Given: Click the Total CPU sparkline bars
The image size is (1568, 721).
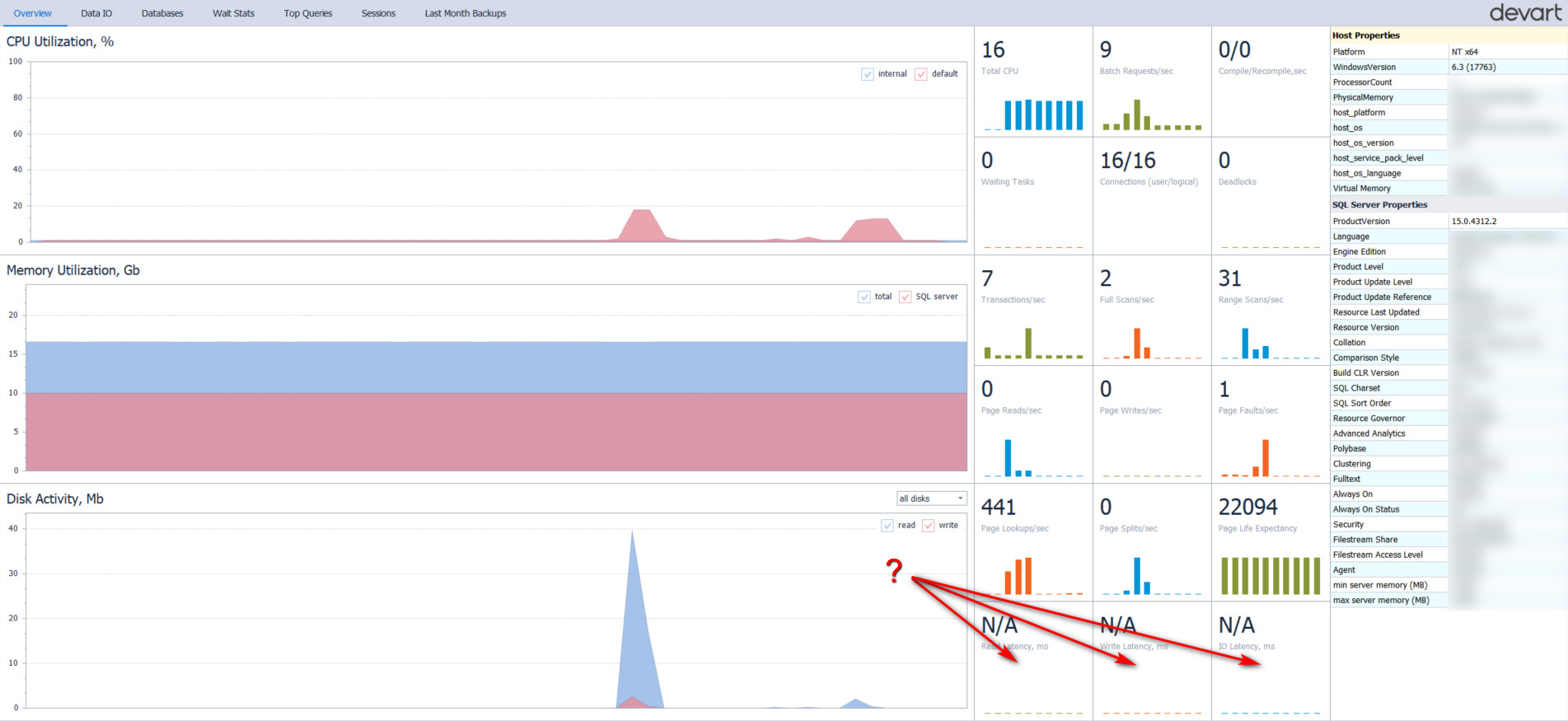Looking at the screenshot, I should click(x=1034, y=115).
